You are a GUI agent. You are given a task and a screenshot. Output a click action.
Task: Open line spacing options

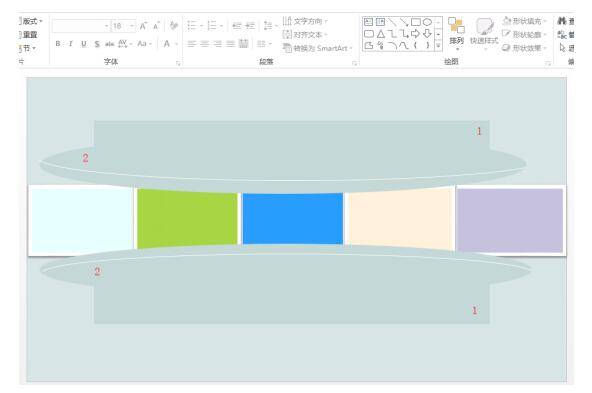point(270,26)
